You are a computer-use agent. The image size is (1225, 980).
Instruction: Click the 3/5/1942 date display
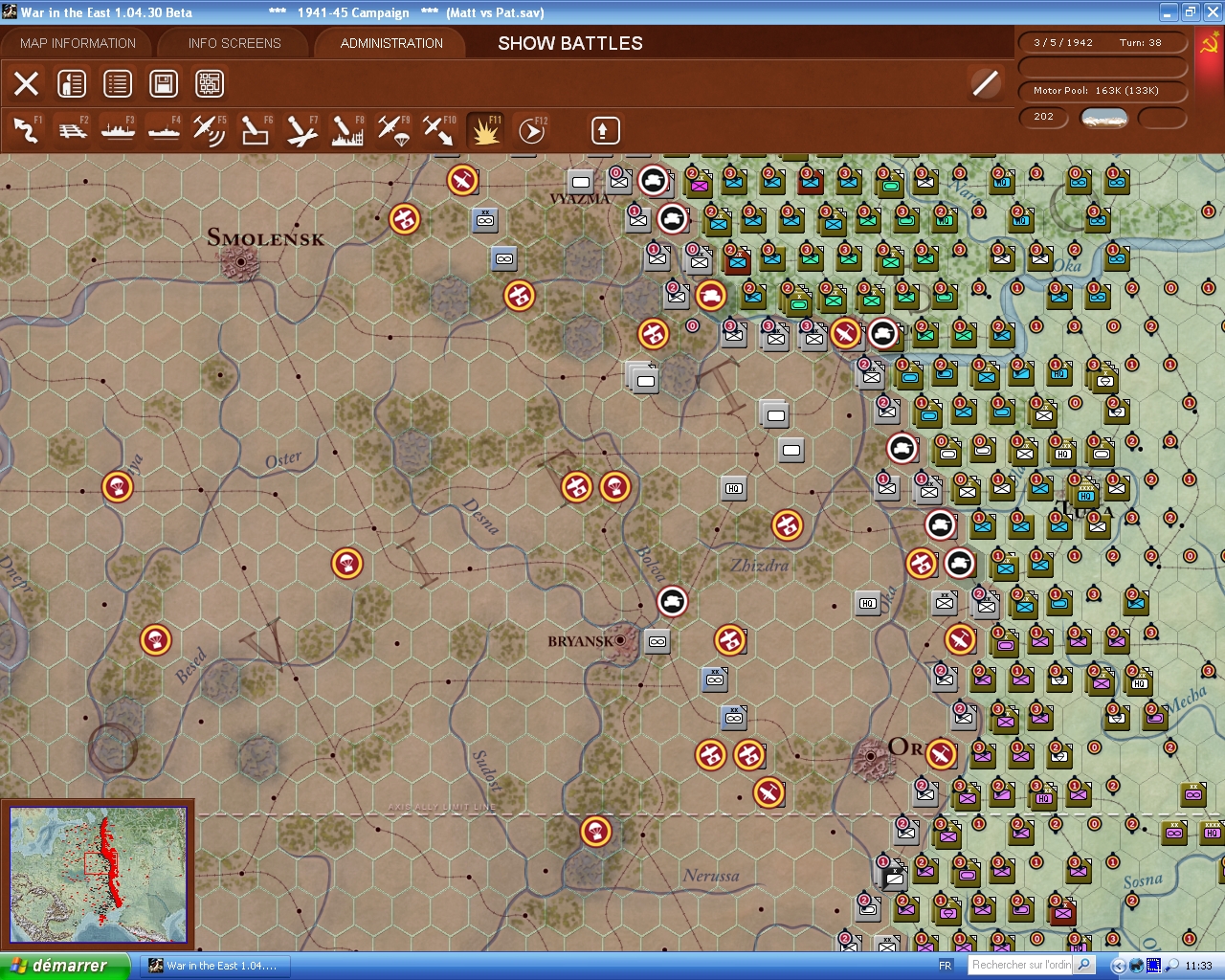point(1063,42)
